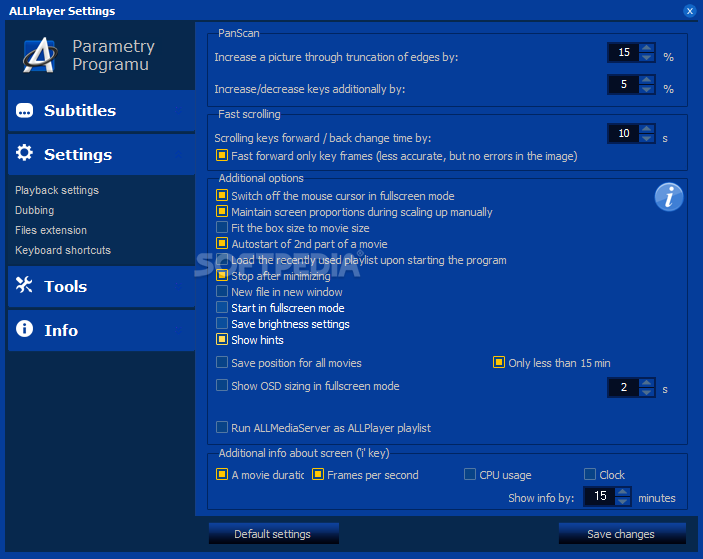Increase scrolling keys time with up arrow

(646, 129)
